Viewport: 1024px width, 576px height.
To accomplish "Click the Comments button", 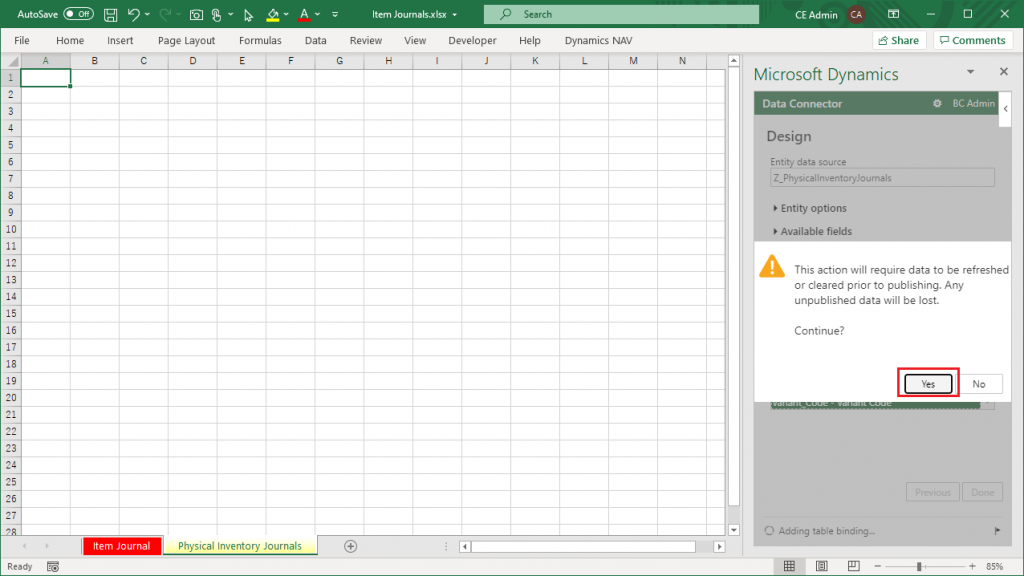I will tap(972, 40).
